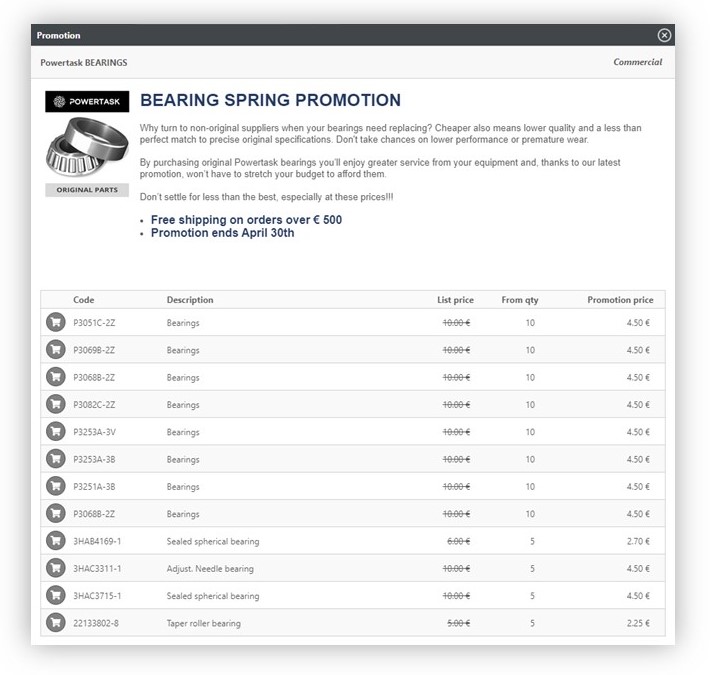Close the Promotion dialog

coord(664,35)
